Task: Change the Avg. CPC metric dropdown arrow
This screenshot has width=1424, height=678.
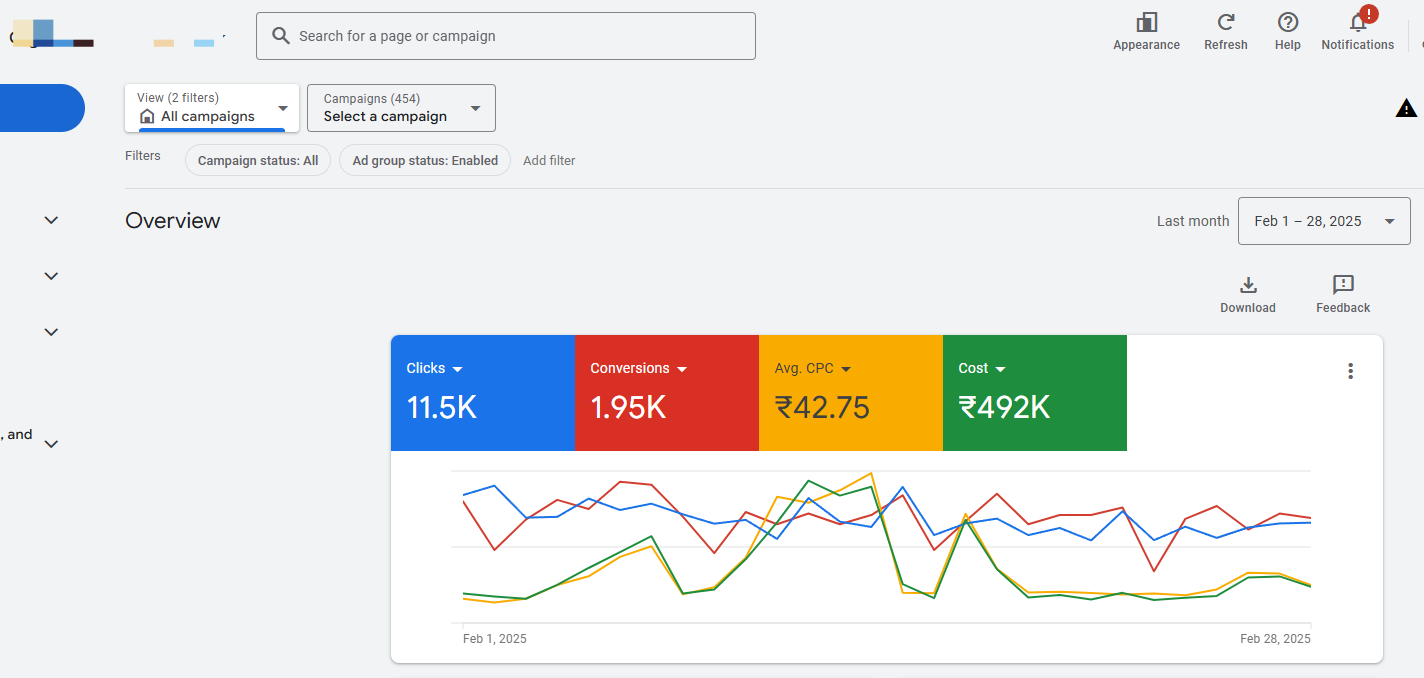Action: coord(846,369)
